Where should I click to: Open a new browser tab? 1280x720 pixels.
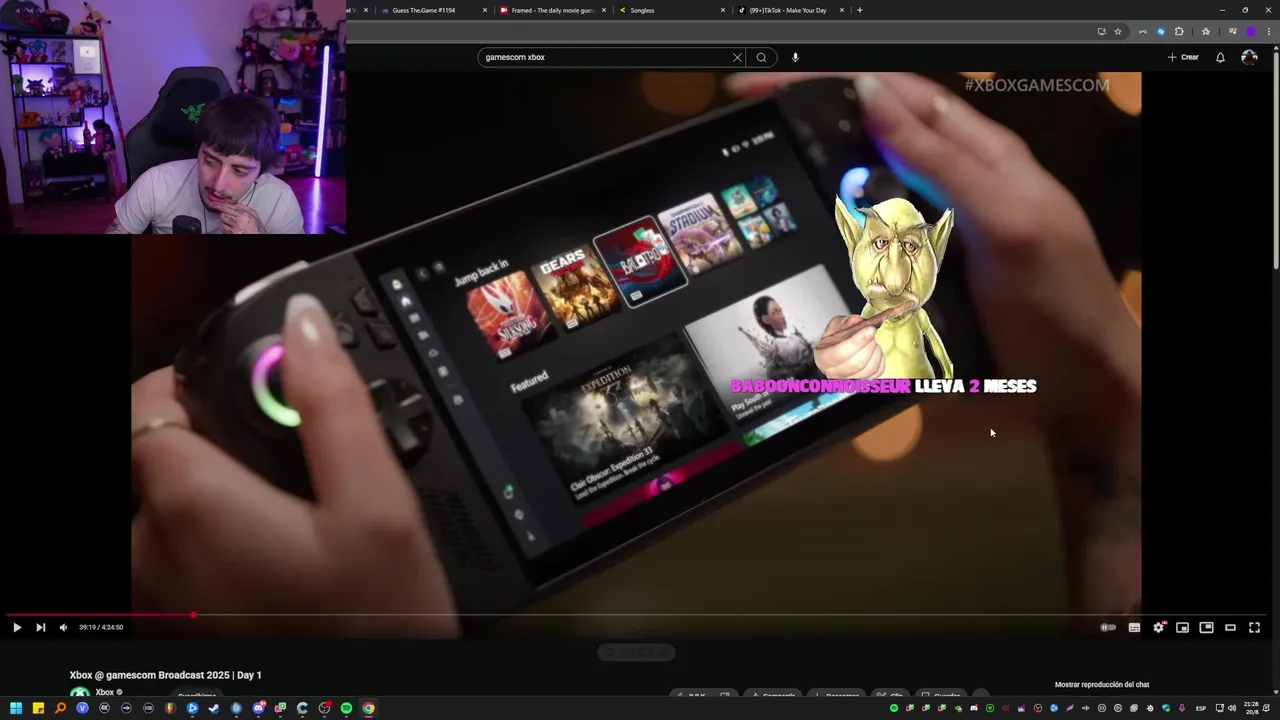(x=859, y=10)
